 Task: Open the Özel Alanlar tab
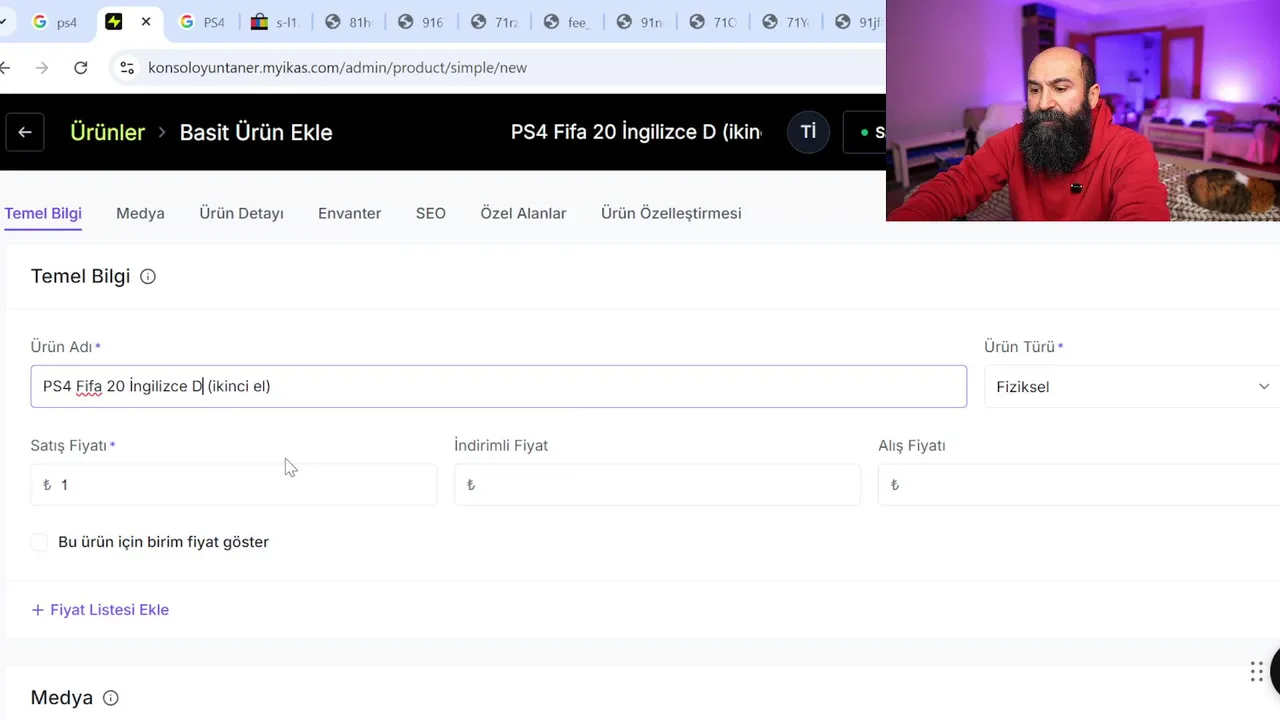523,213
